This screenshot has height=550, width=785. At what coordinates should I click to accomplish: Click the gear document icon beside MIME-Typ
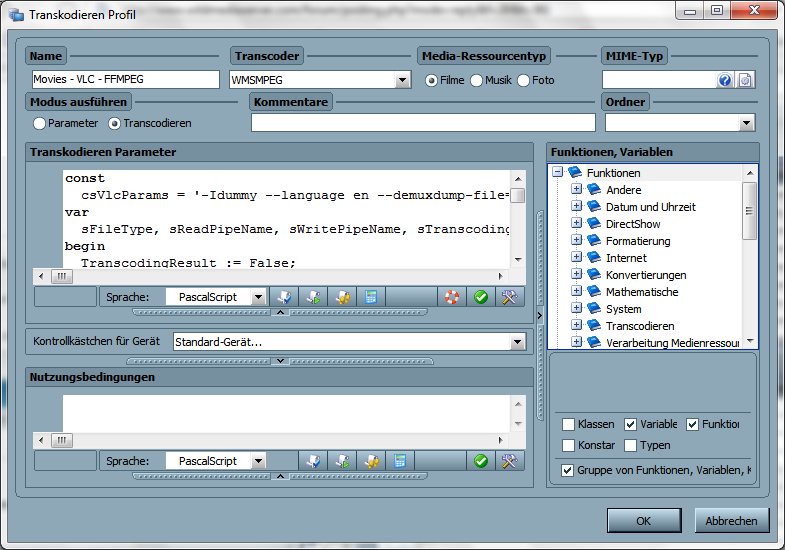pos(745,80)
